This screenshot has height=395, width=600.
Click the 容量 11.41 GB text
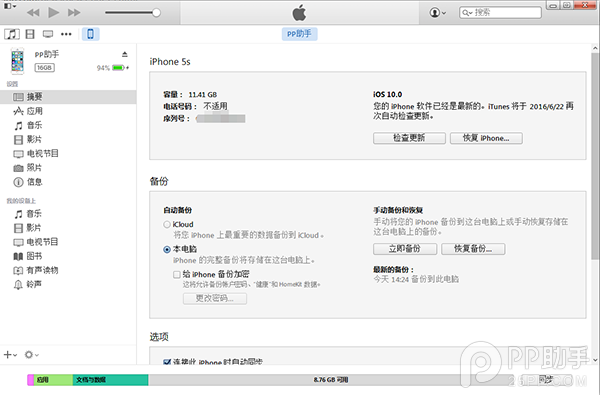point(190,95)
